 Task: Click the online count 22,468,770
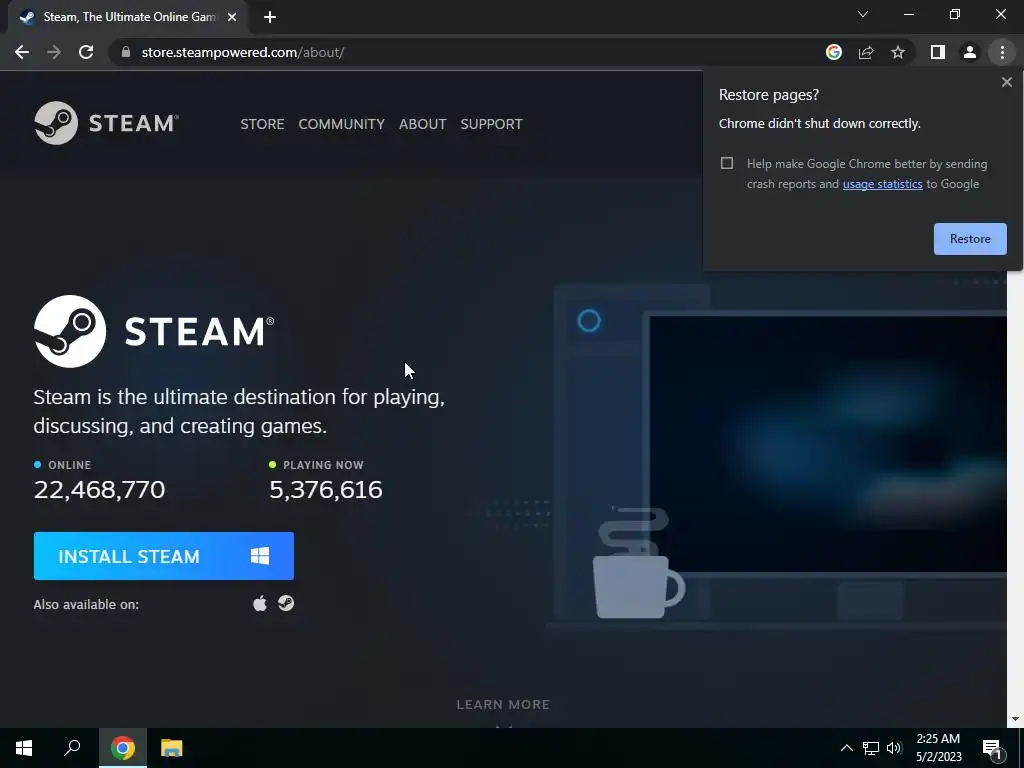[99, 490]
